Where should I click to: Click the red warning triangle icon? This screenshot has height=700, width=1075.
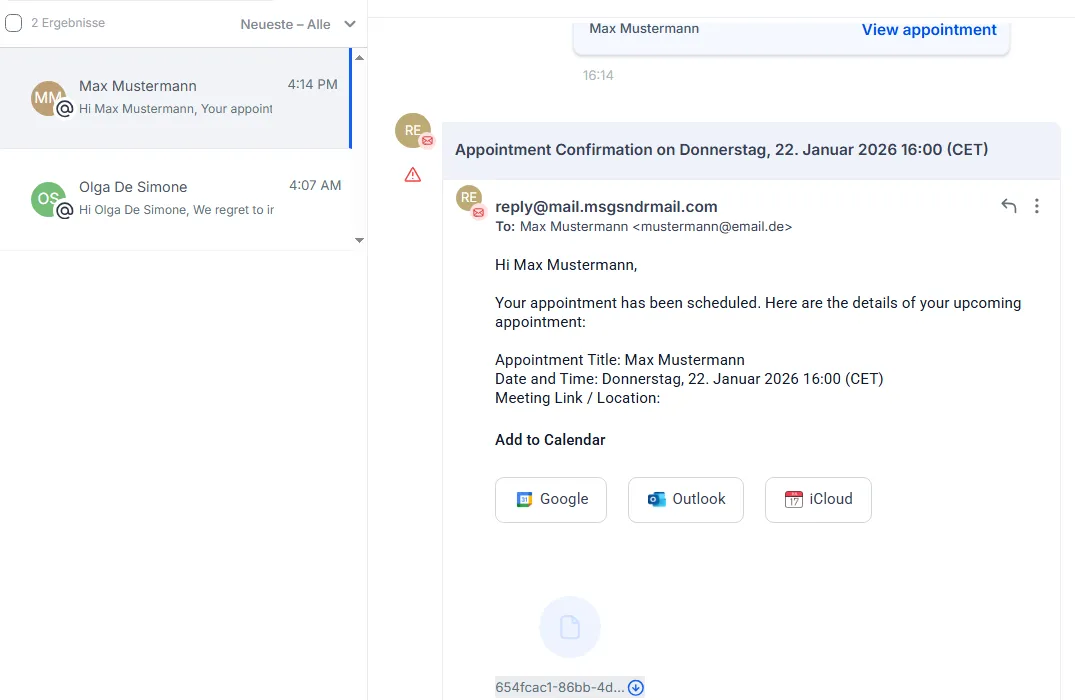pos(413,175)
